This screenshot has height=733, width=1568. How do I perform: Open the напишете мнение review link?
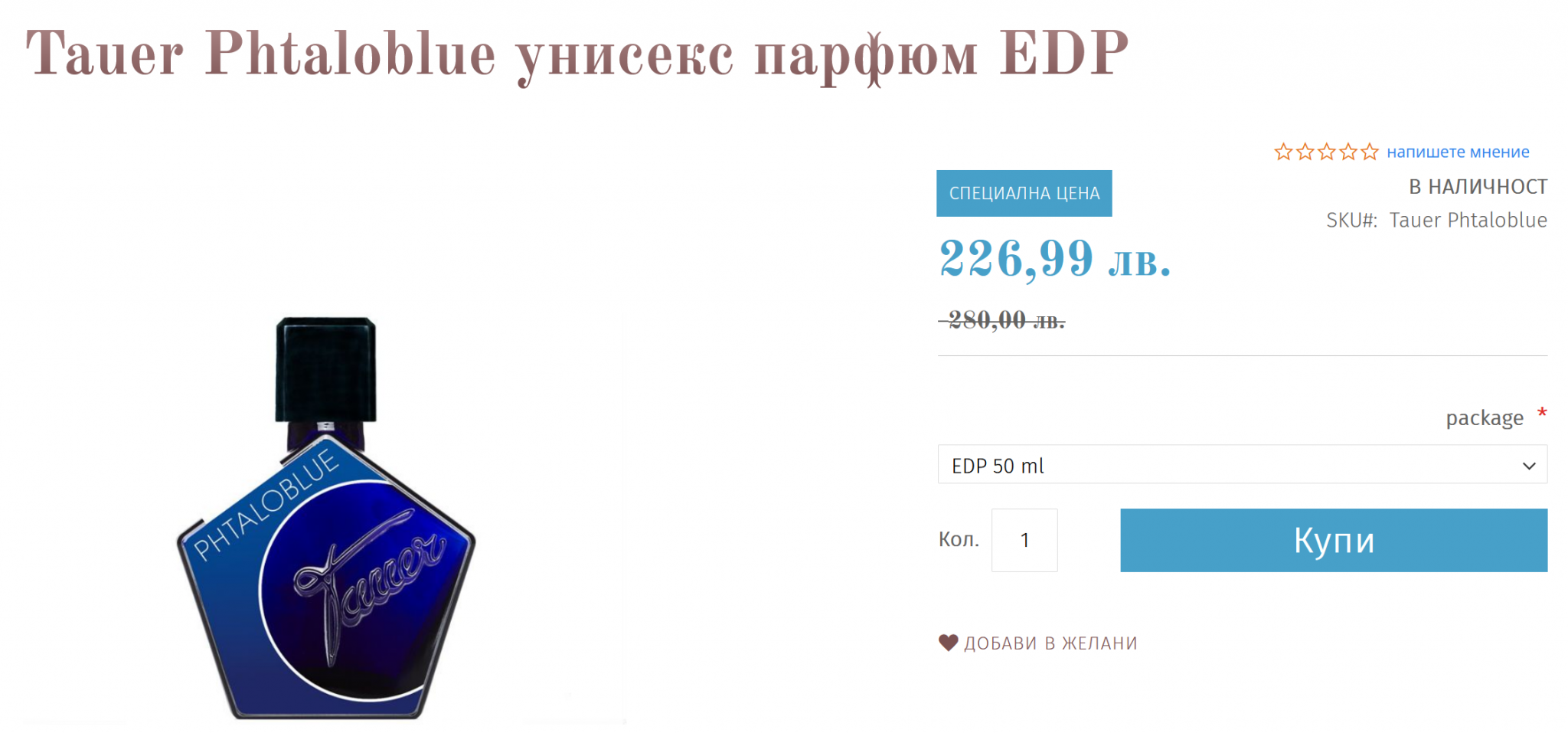(x=1458, y=152)
